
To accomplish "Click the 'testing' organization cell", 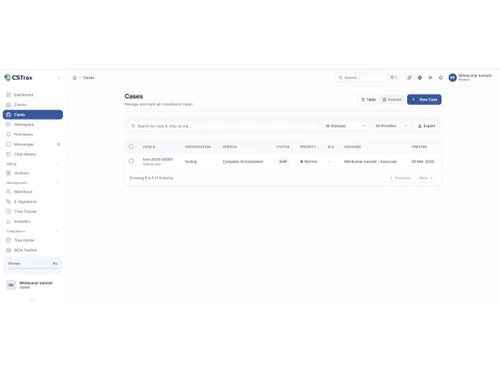I will coord(191,161).
